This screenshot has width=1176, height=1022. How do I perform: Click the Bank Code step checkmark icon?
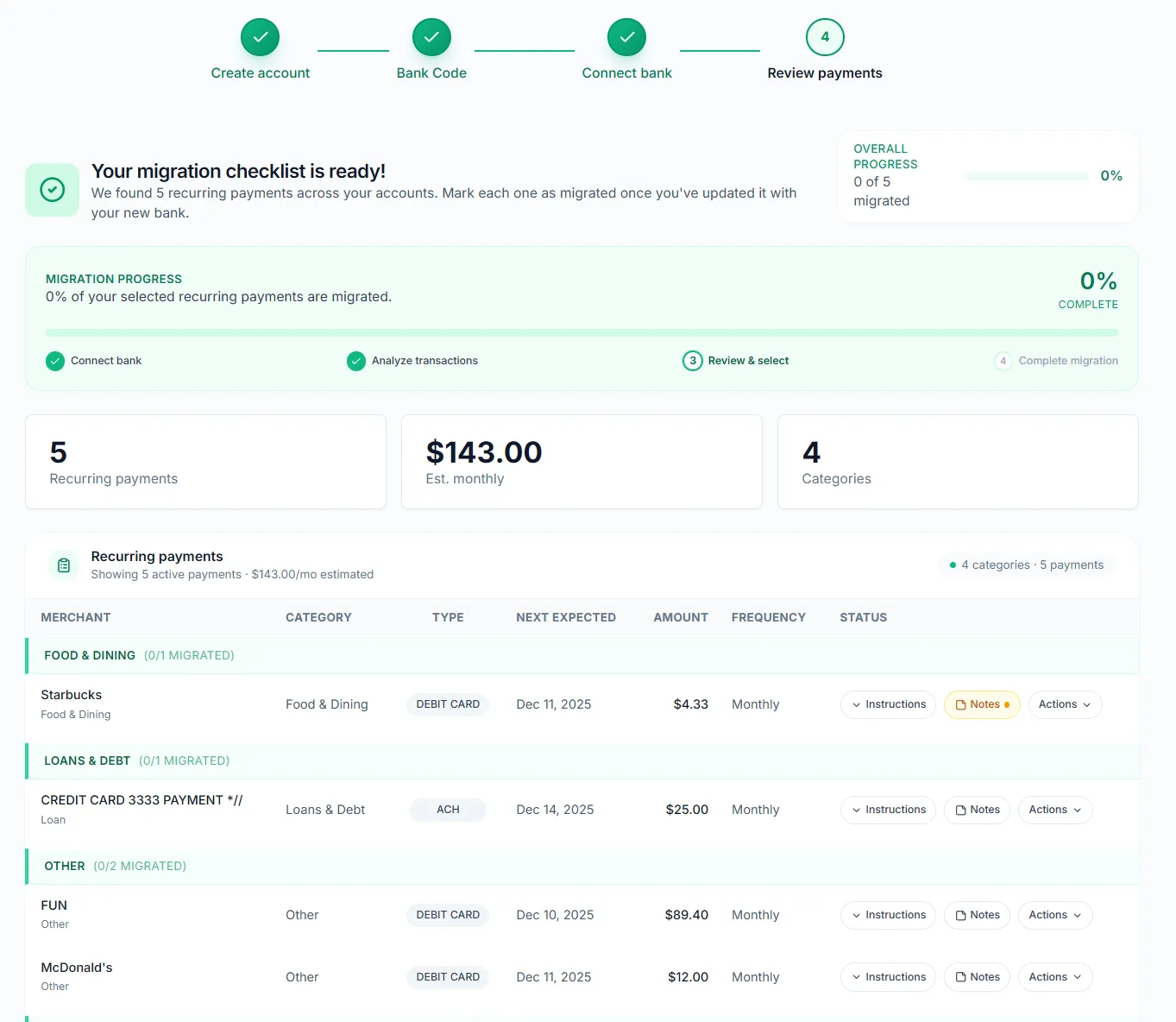tap(431, 37)
